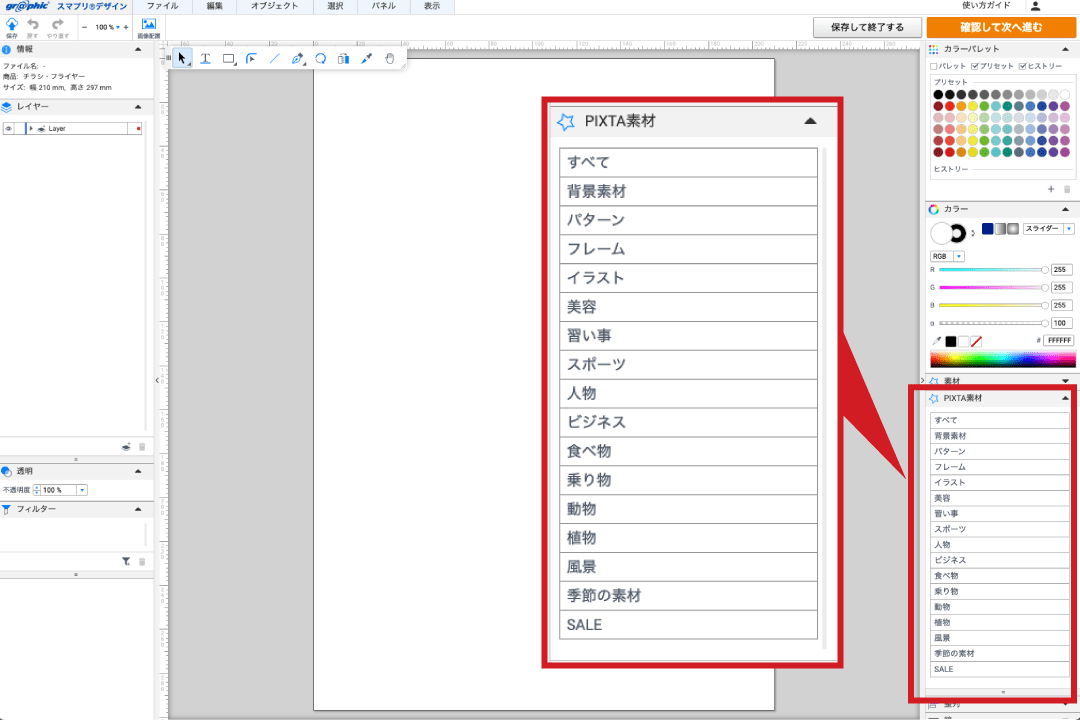1080x720 pixels.
Task: Select the Rectangle tool
Action: [x=228, y=58]
